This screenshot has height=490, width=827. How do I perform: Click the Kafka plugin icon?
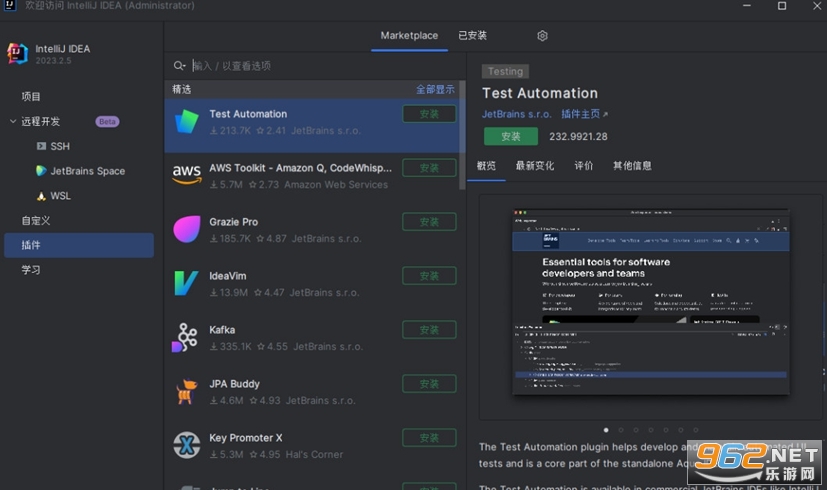pos(185,338)
